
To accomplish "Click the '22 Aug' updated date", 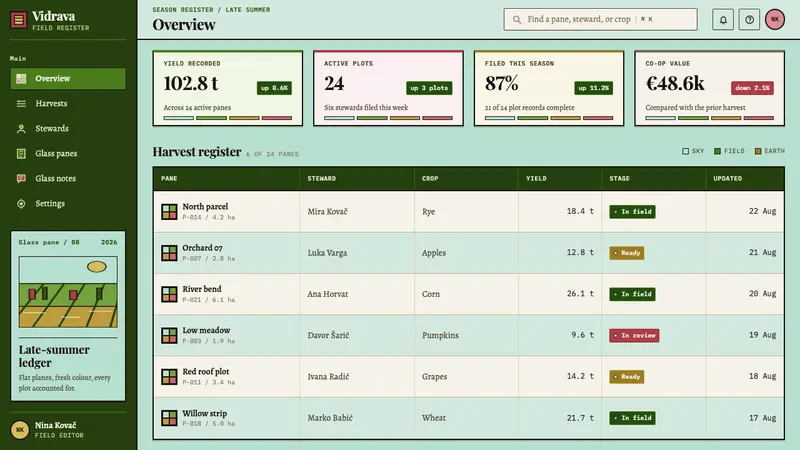I will tap(762, 211).
